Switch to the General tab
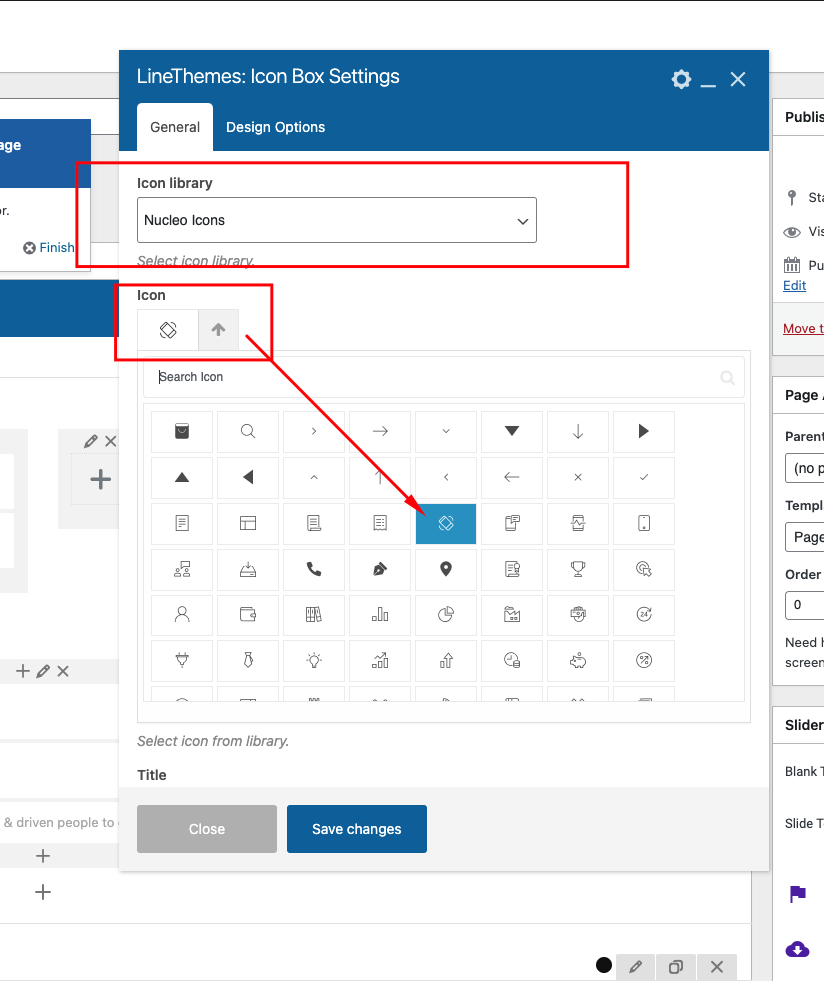The width and height of the screenshot is (824, 981). (175, 127)
